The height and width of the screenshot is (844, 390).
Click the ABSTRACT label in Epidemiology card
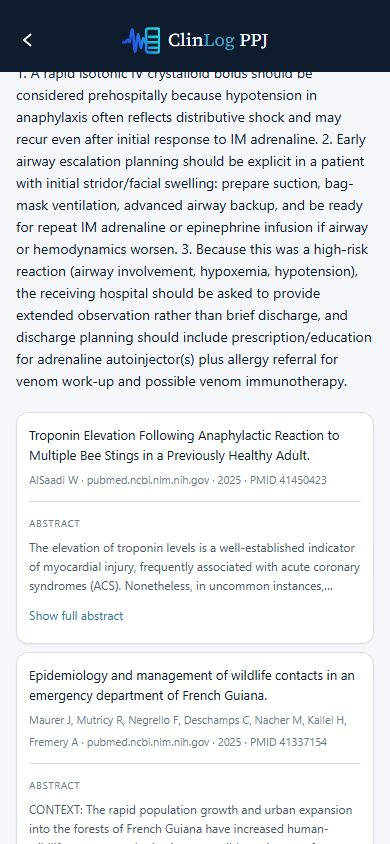coord(54,785)
